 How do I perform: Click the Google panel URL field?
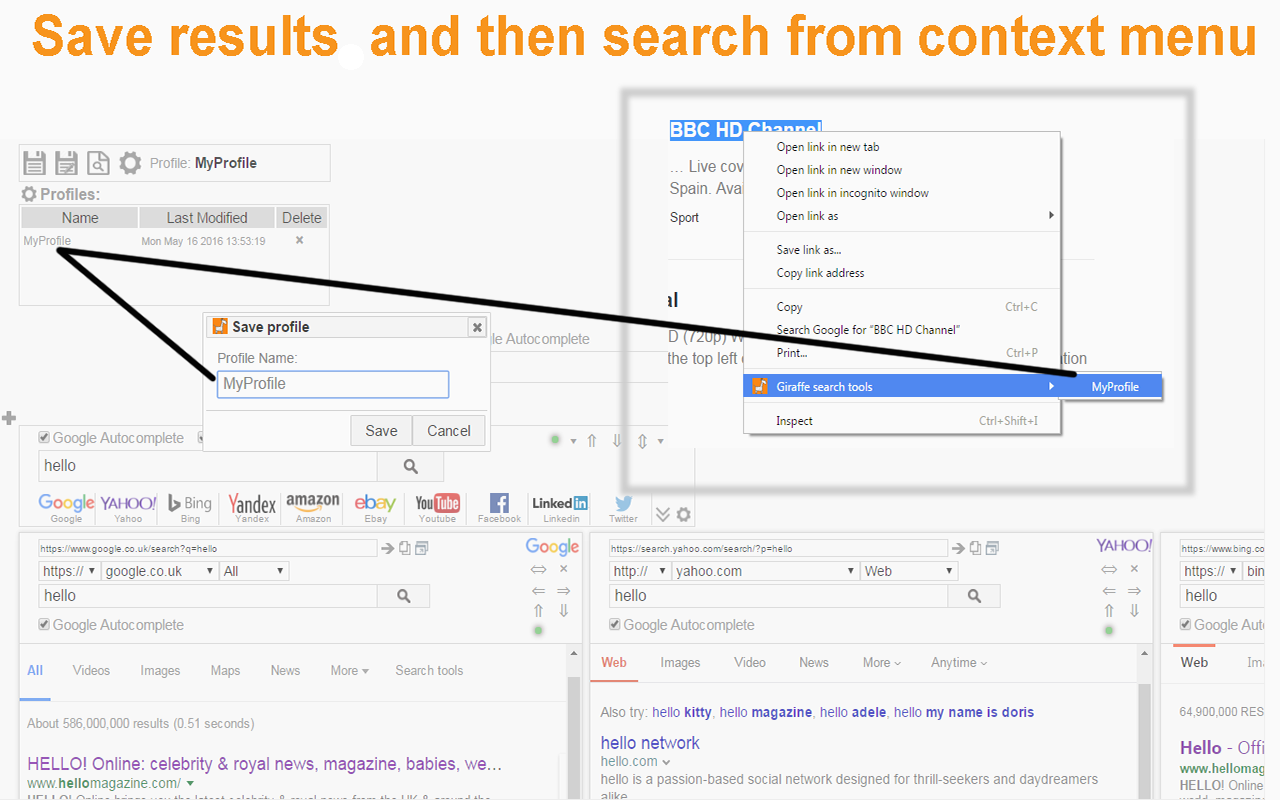click(207, 549)
